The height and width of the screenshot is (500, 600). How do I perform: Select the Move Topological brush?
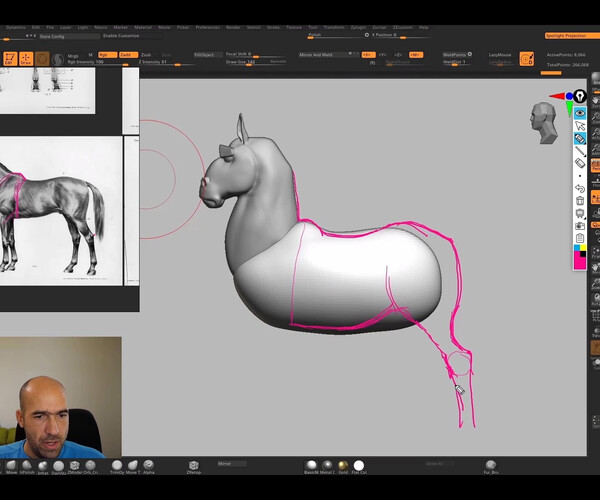[133, 465]
